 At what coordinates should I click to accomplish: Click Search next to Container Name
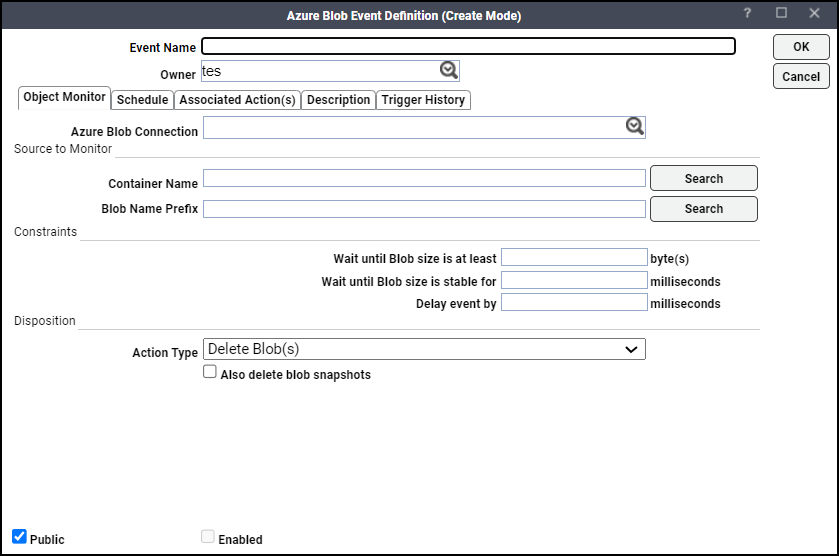[704, 178]
